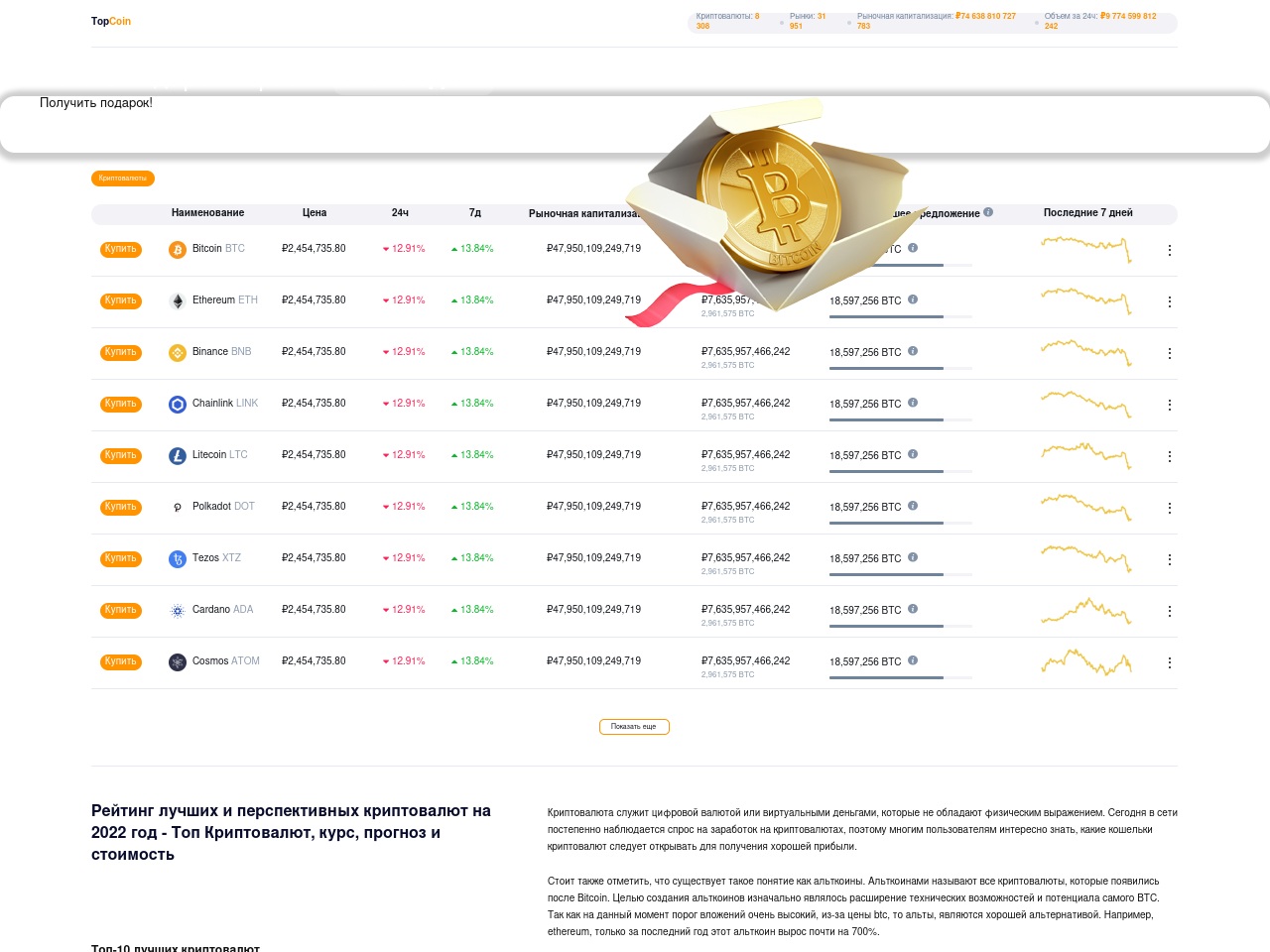Click Bitcoin 7-day sparkline chart
1270x952 pixels.
click(x=1086, y=248)
